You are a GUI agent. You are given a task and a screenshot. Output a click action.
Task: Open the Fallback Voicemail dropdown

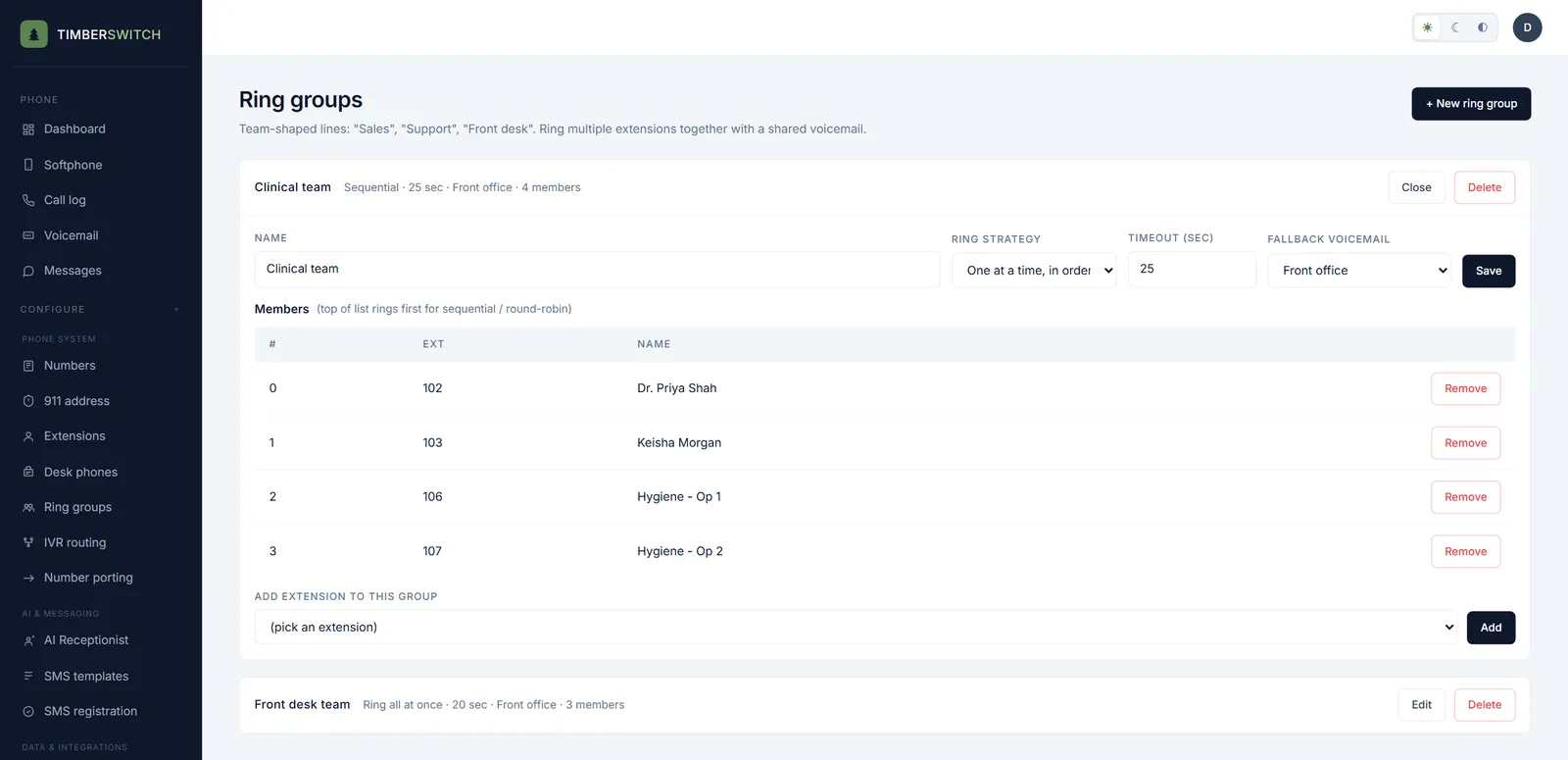1359,271
